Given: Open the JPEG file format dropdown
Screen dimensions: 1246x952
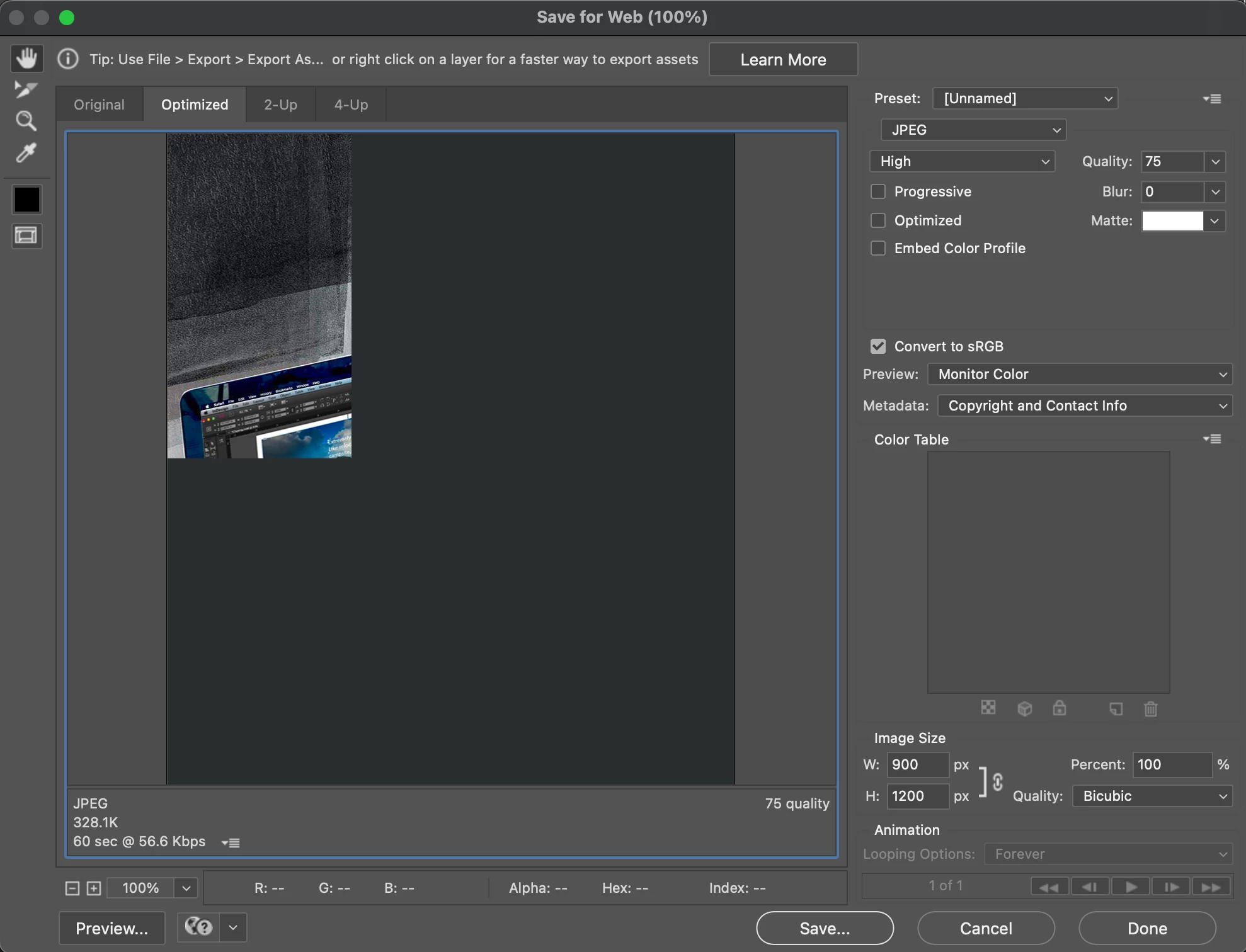Looking at the screenshot, I should click(973, 130).
